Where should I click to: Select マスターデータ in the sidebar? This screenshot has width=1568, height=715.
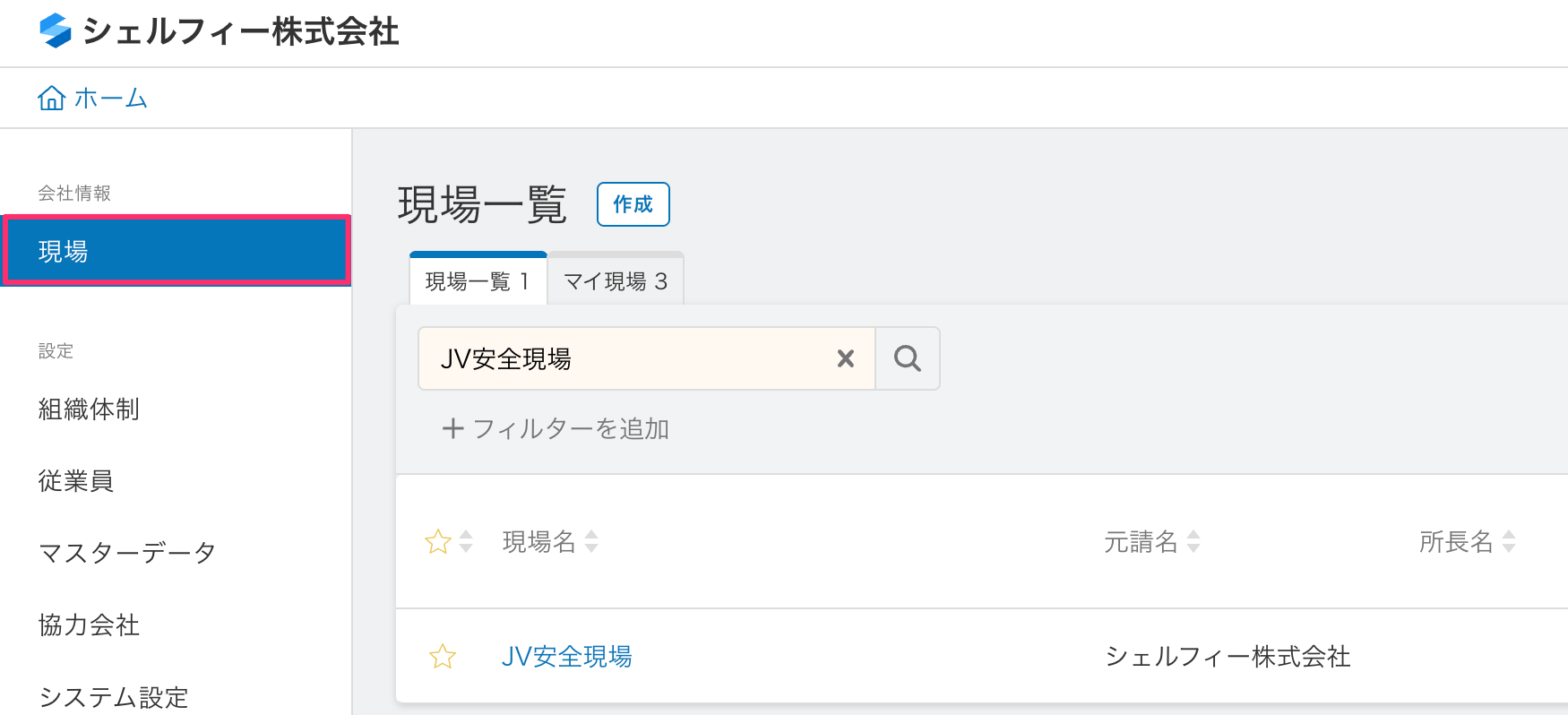(127, 553)
